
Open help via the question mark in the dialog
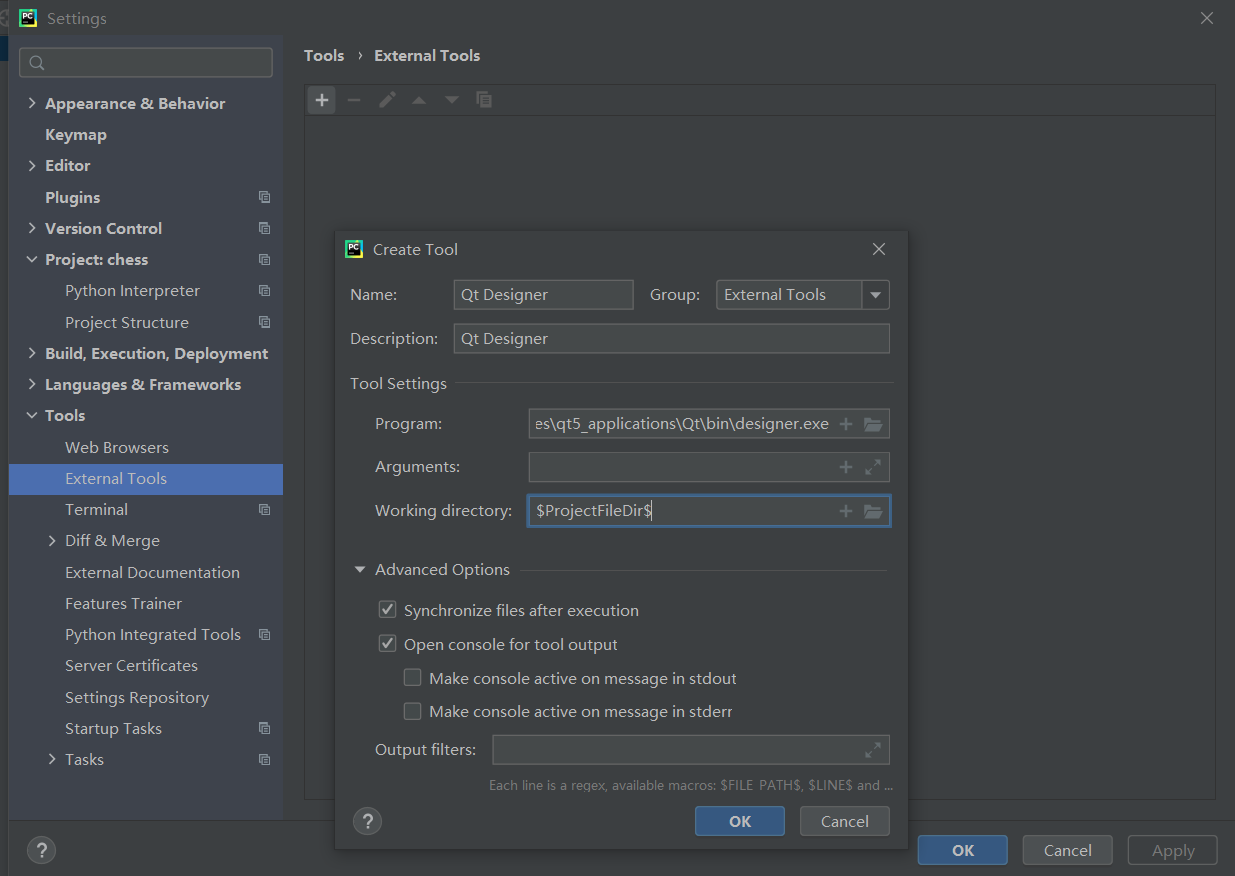click(367, 820)
